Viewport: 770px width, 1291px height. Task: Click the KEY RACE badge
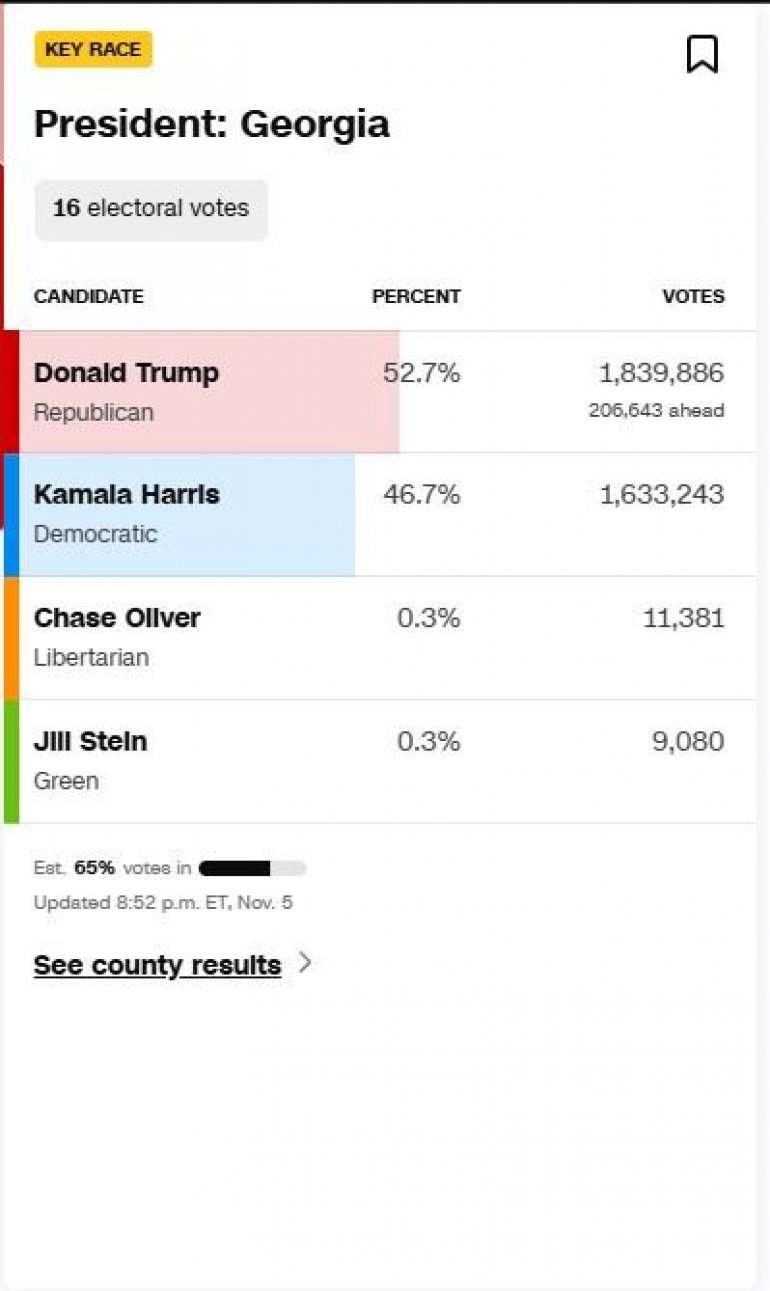point(93,49)
